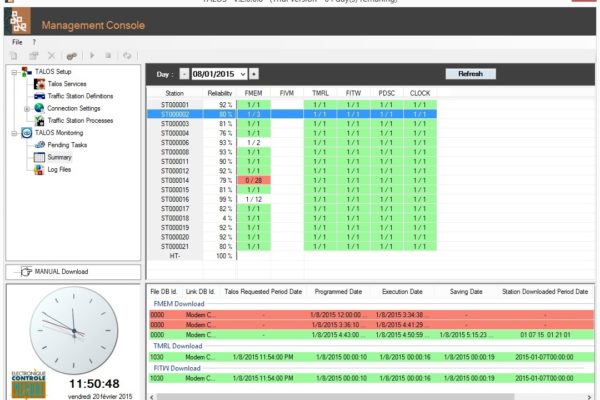The width and height of the screenshot is (600, 400).
Task: Sort by the Reliability column header
Action: (x=220, y=93)
